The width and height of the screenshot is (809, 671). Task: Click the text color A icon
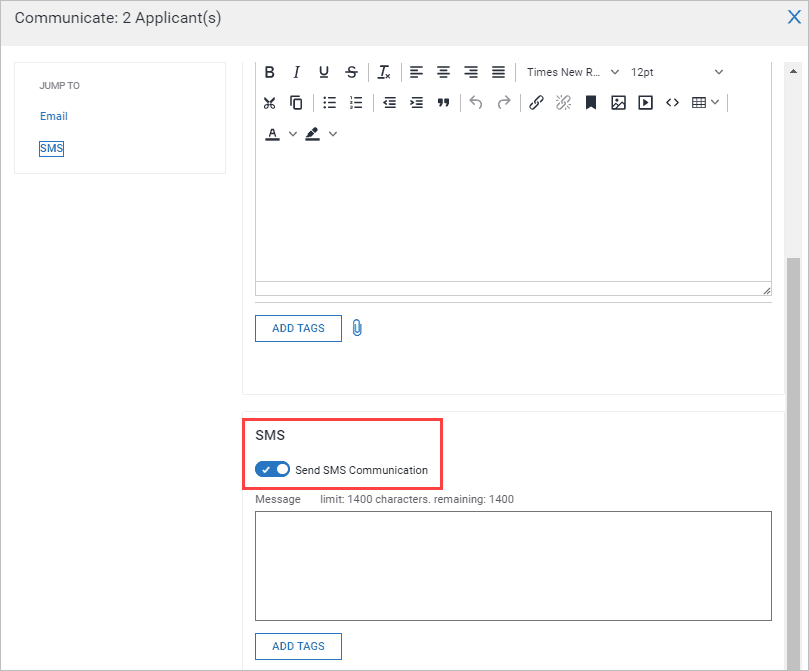(272, 135)
